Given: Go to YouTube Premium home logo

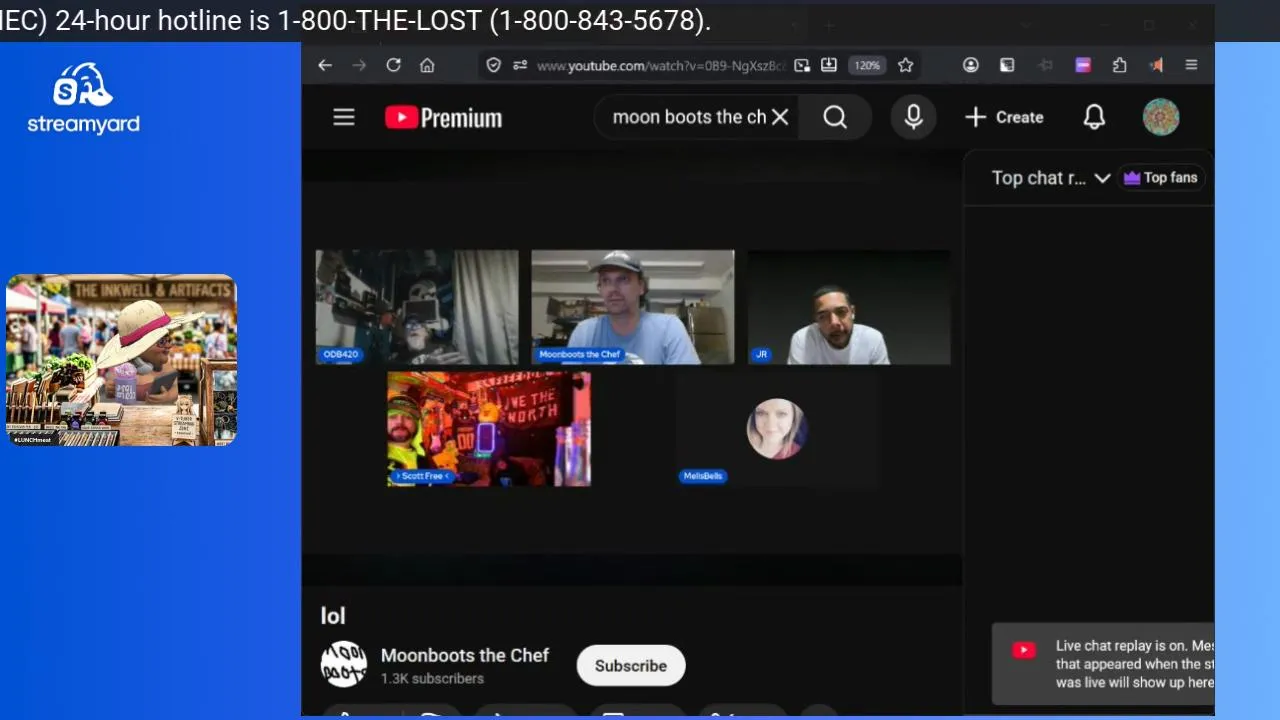Looking at the screenshot, I should [x=444, y=118].
